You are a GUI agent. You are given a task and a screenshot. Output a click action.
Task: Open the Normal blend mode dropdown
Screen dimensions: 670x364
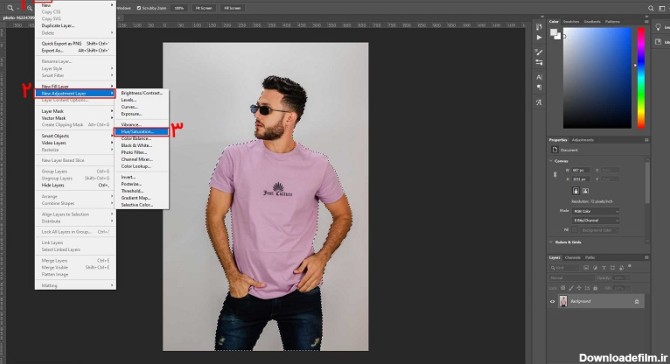pos(571,278)
